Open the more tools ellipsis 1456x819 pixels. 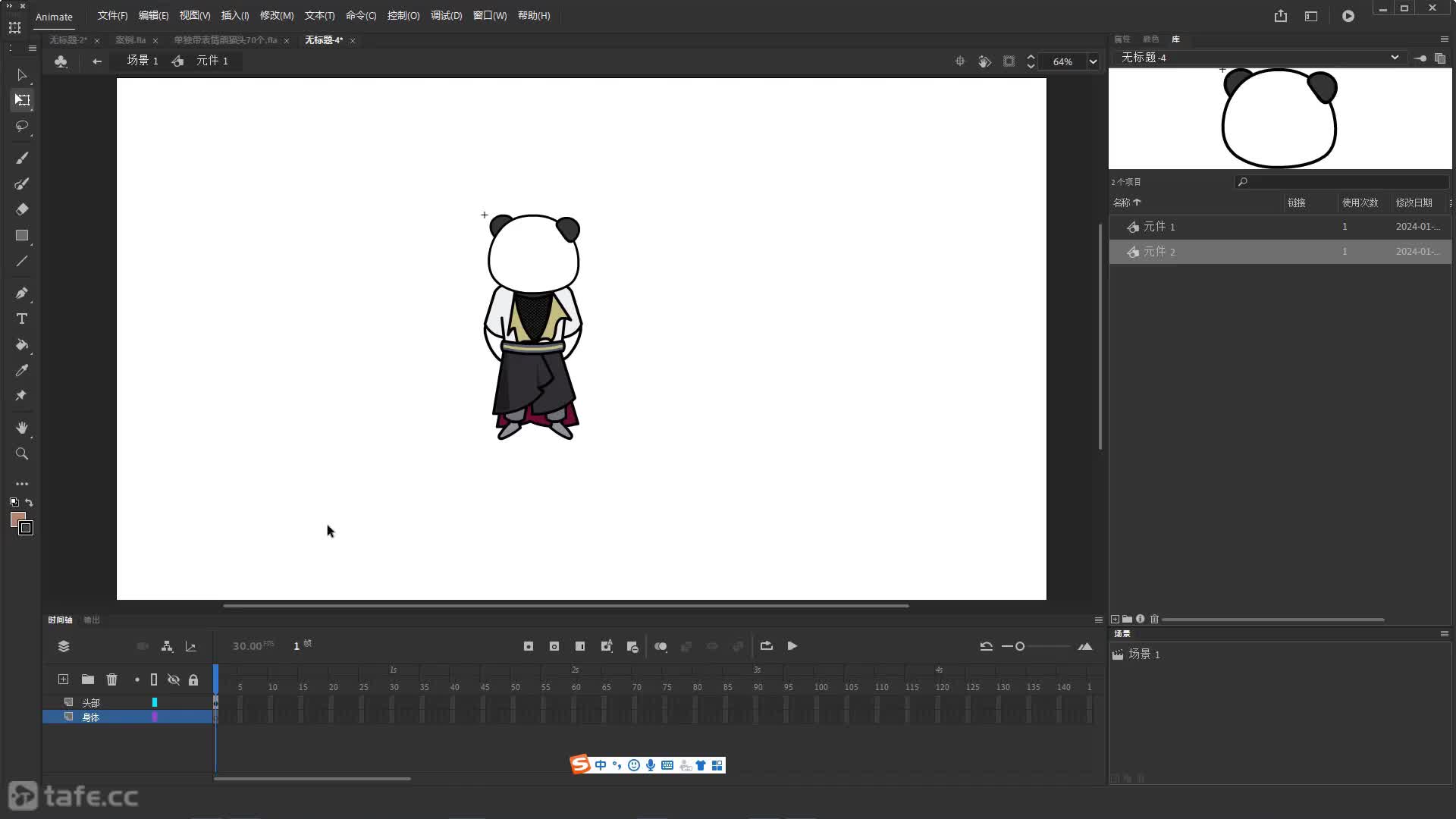click(x=22, y=483)
